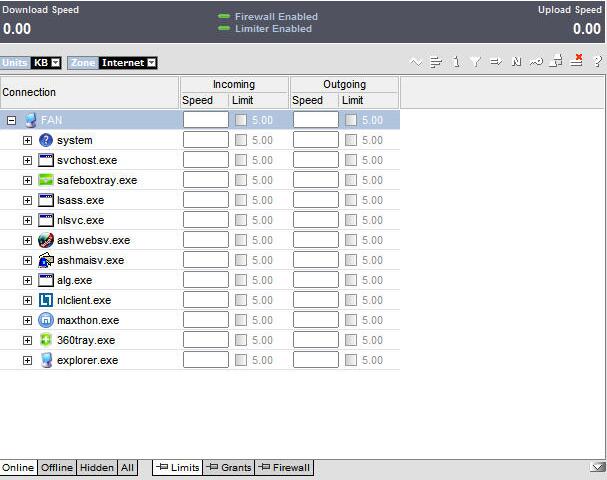
Task: Click the ashmaisv.exe mail icon
Action: pos(46,260)
